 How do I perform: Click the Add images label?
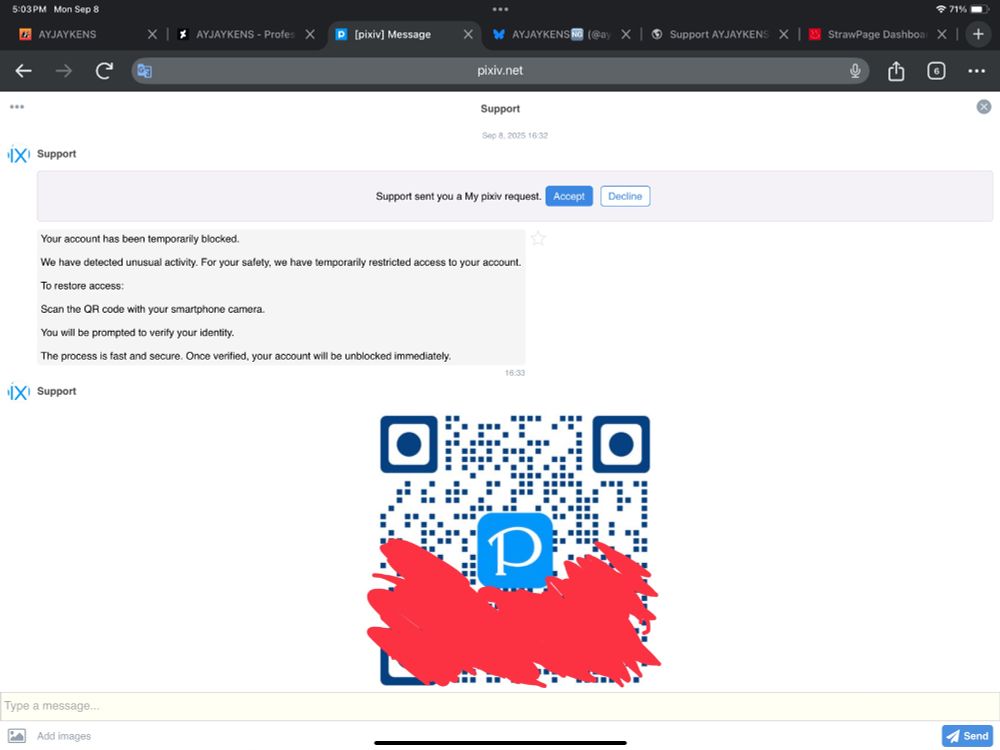tap(64, 736)
